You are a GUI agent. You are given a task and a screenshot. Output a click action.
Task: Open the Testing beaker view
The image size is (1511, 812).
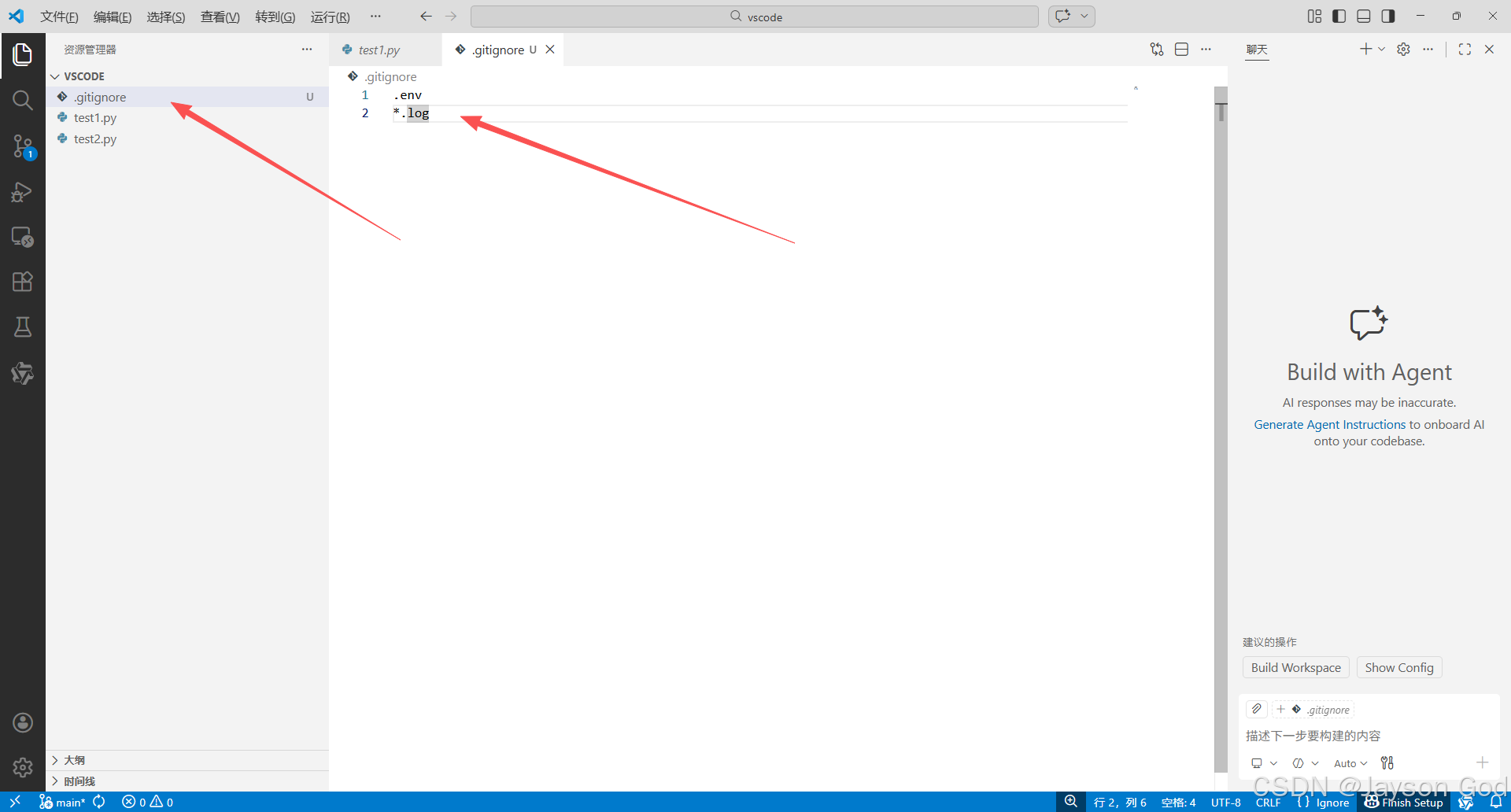[x=23, y=327]
